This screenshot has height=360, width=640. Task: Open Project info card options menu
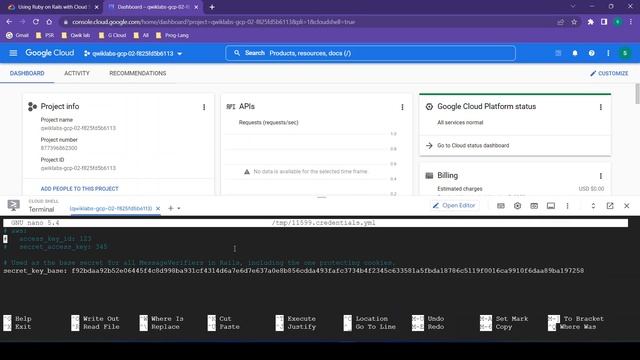[x=204, y=107]
